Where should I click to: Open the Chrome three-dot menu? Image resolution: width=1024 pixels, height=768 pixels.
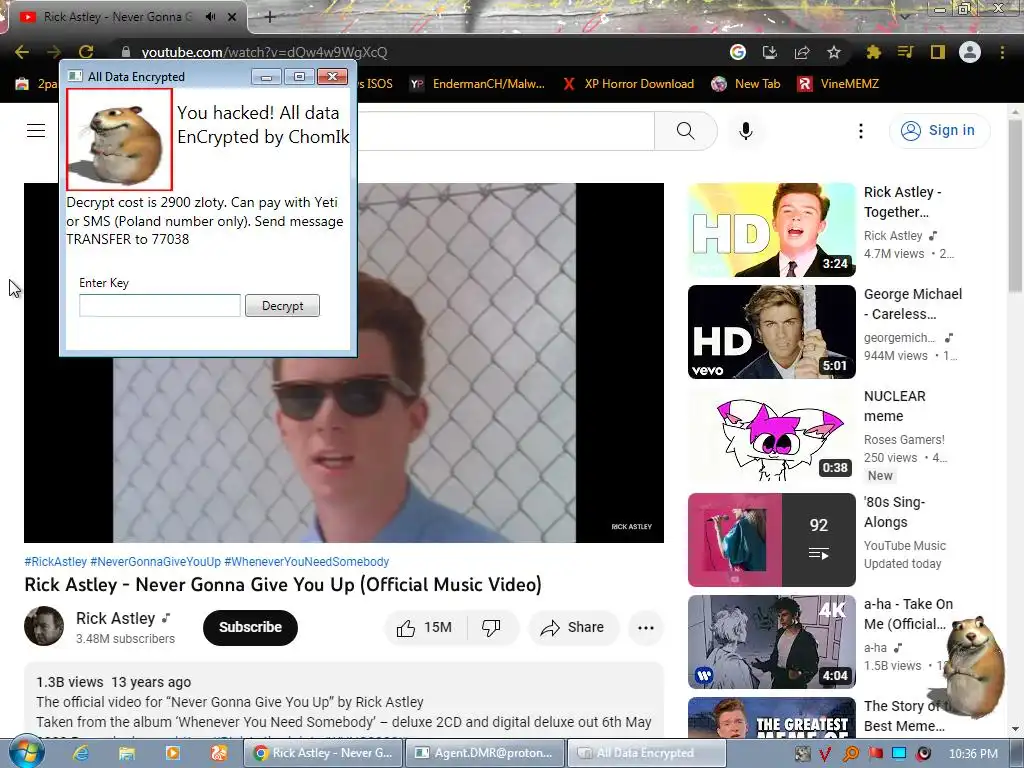pyautogui.click(x=1002, y=52)
